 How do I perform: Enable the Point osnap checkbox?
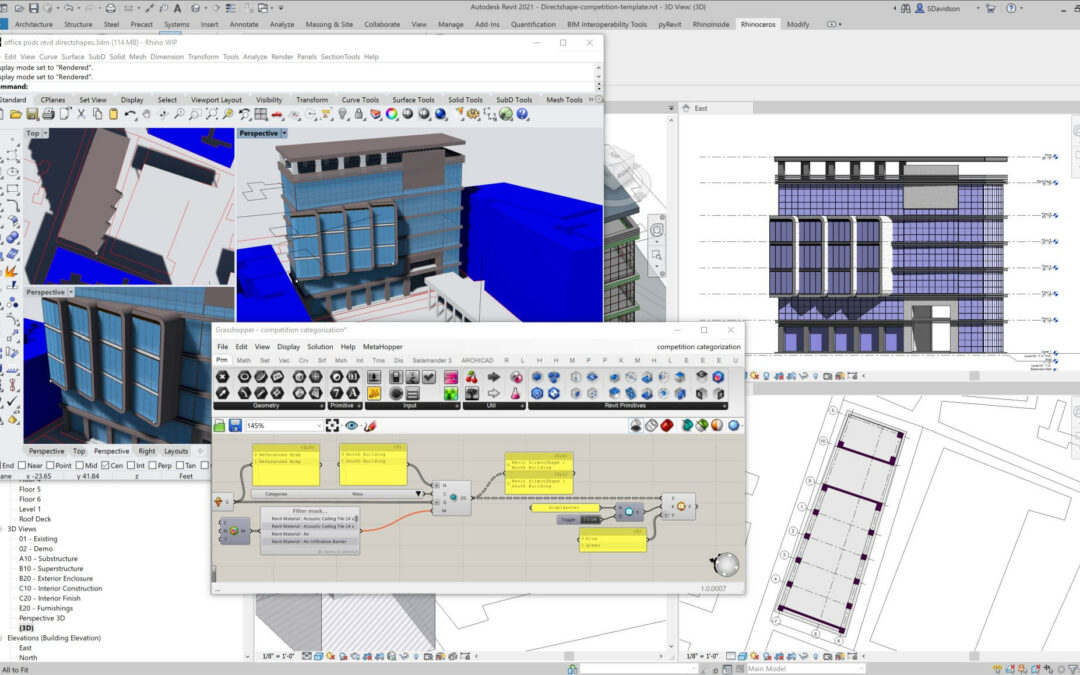point(50,465)
